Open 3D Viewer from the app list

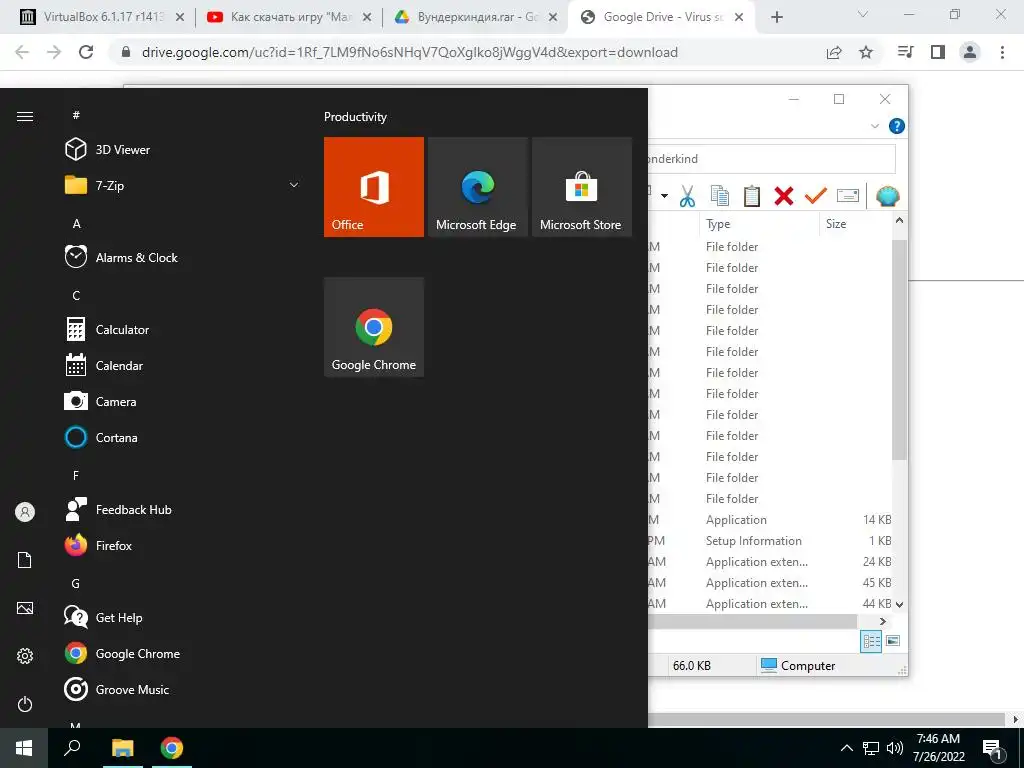pyautogui.click(x=108, y=150)
